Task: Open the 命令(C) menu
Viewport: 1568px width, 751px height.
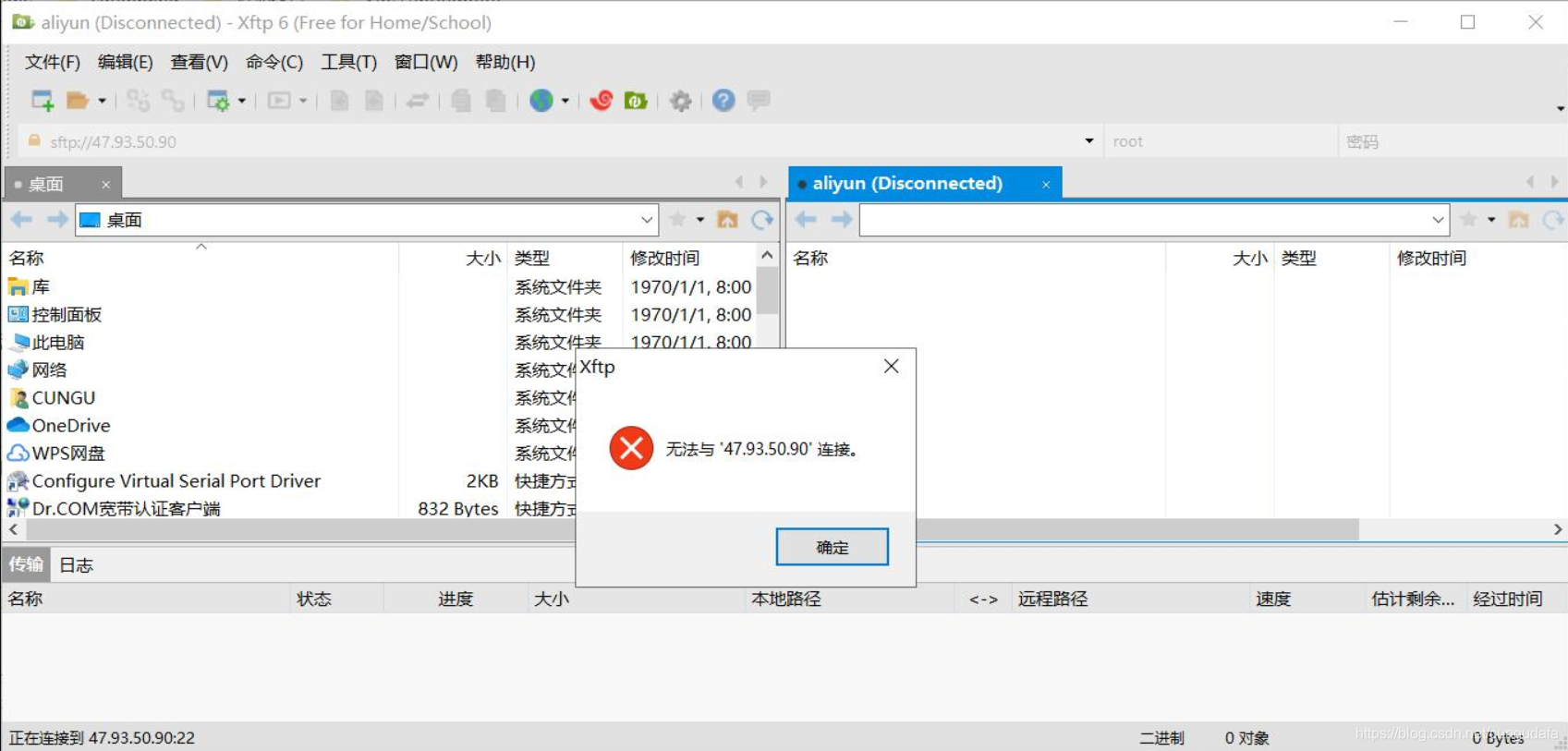Action: pos(274,62)
